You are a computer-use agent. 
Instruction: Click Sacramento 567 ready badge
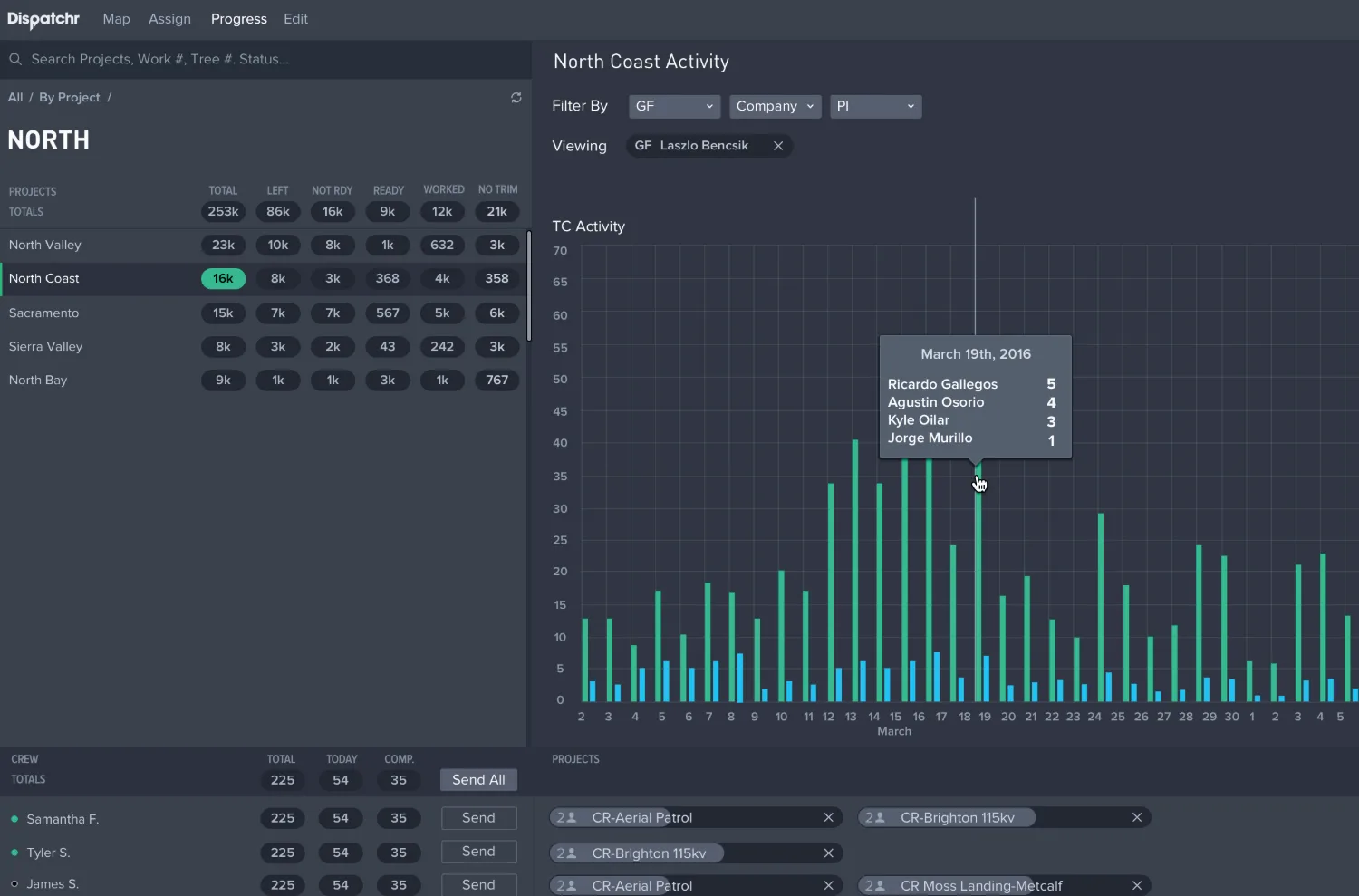coord(388,313)
